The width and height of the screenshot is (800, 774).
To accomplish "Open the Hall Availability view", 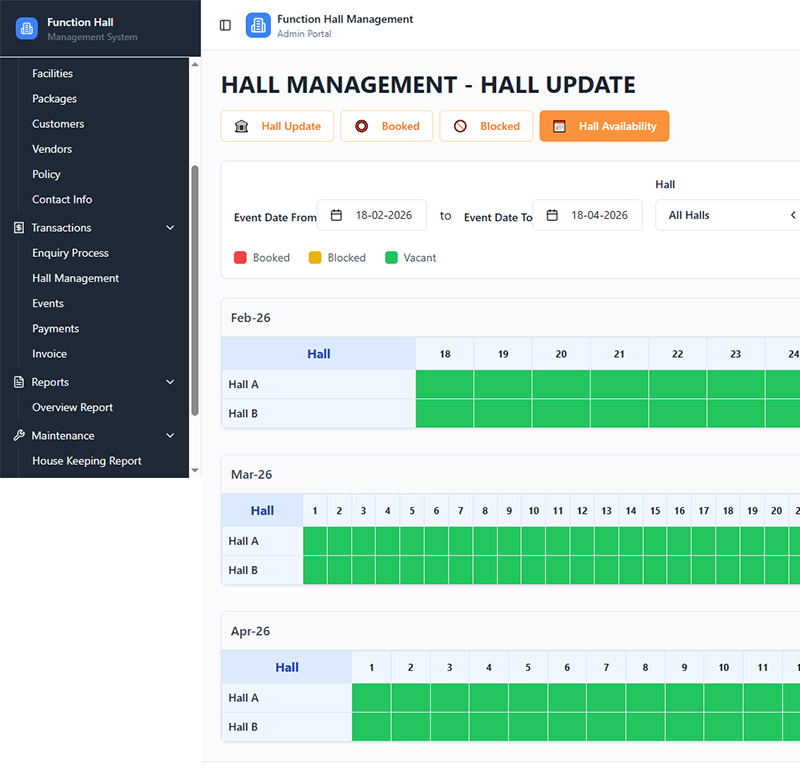I will [x=604, y=126].
